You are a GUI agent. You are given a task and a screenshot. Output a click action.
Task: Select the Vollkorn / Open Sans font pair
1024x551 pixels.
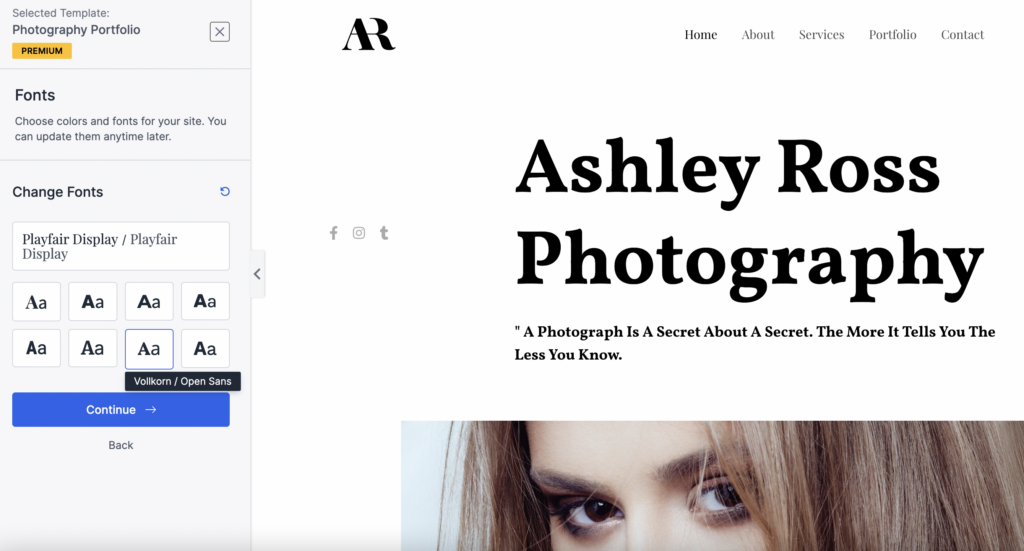[x=149, y=349]
